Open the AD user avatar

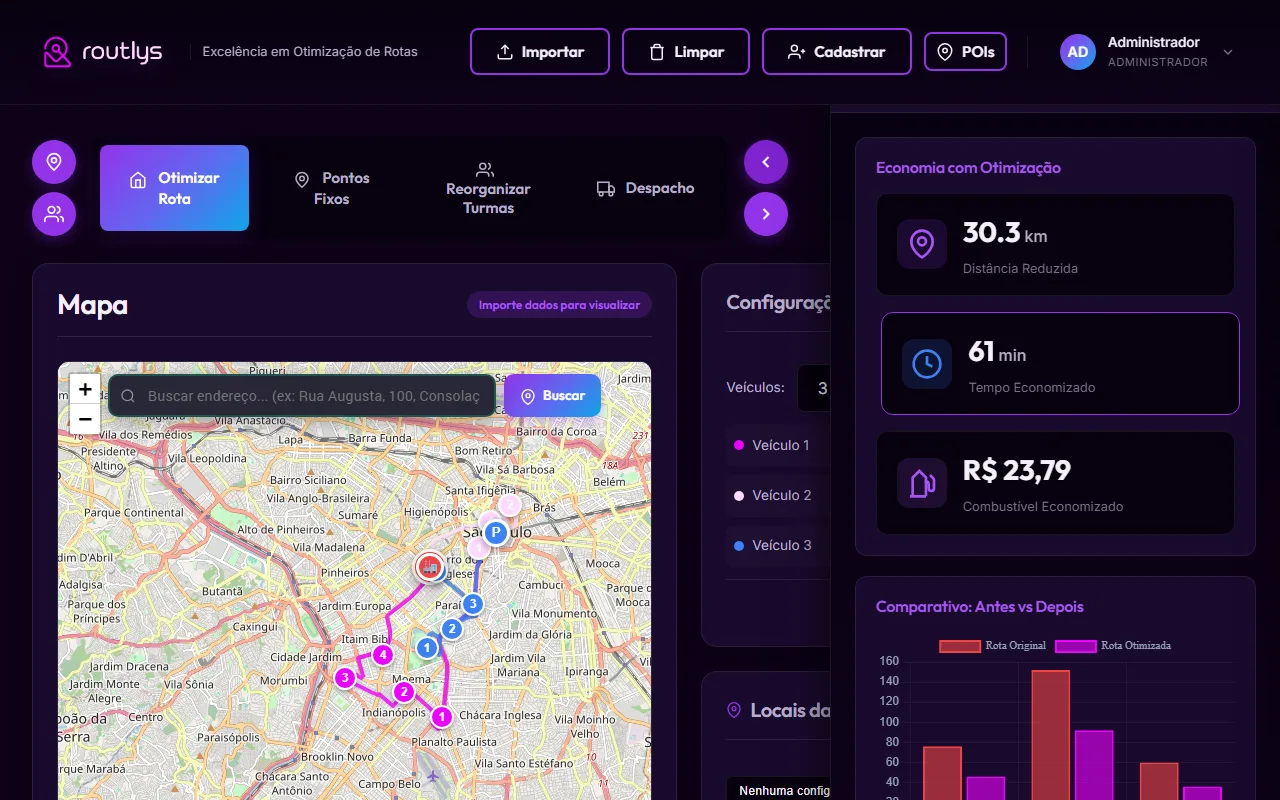(x=1078, y=52)
